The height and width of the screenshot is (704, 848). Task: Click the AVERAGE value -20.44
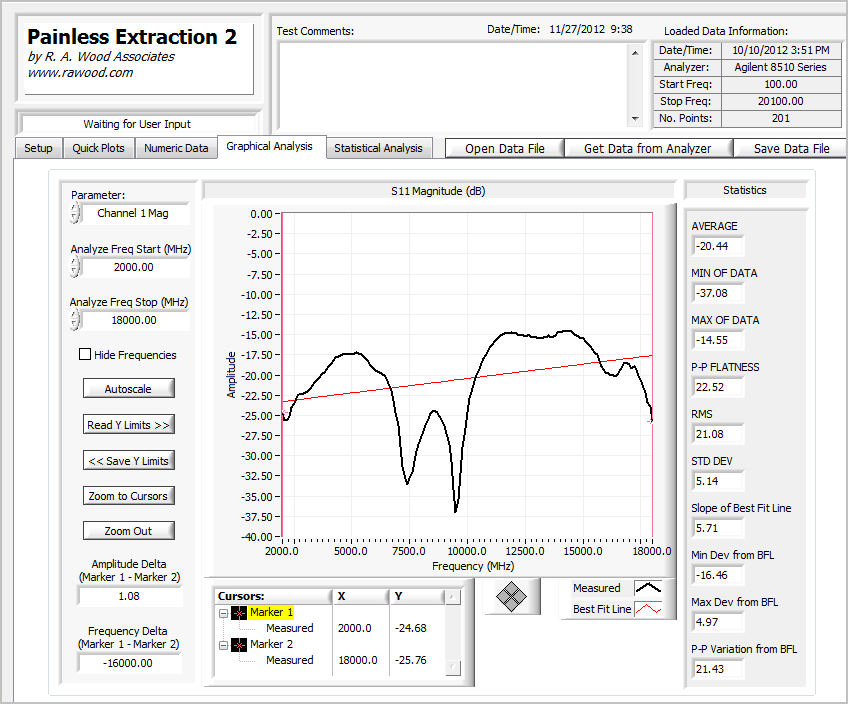tap(718, 246)
